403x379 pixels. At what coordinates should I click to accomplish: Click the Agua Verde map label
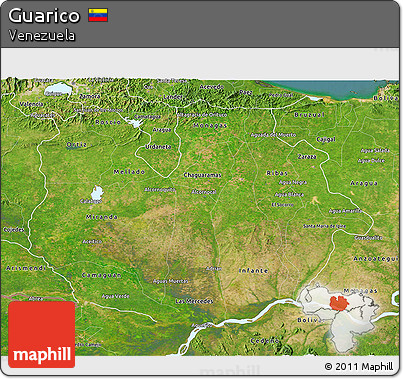click(115, 296)
